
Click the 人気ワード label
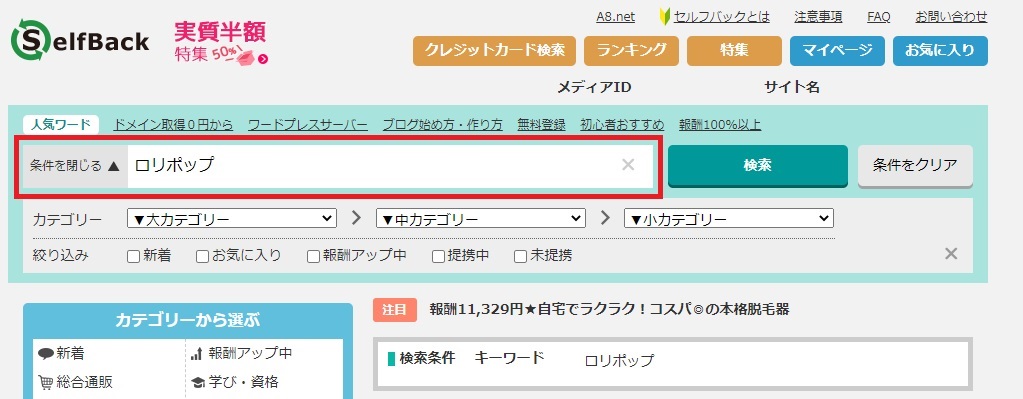coord(61,125)
